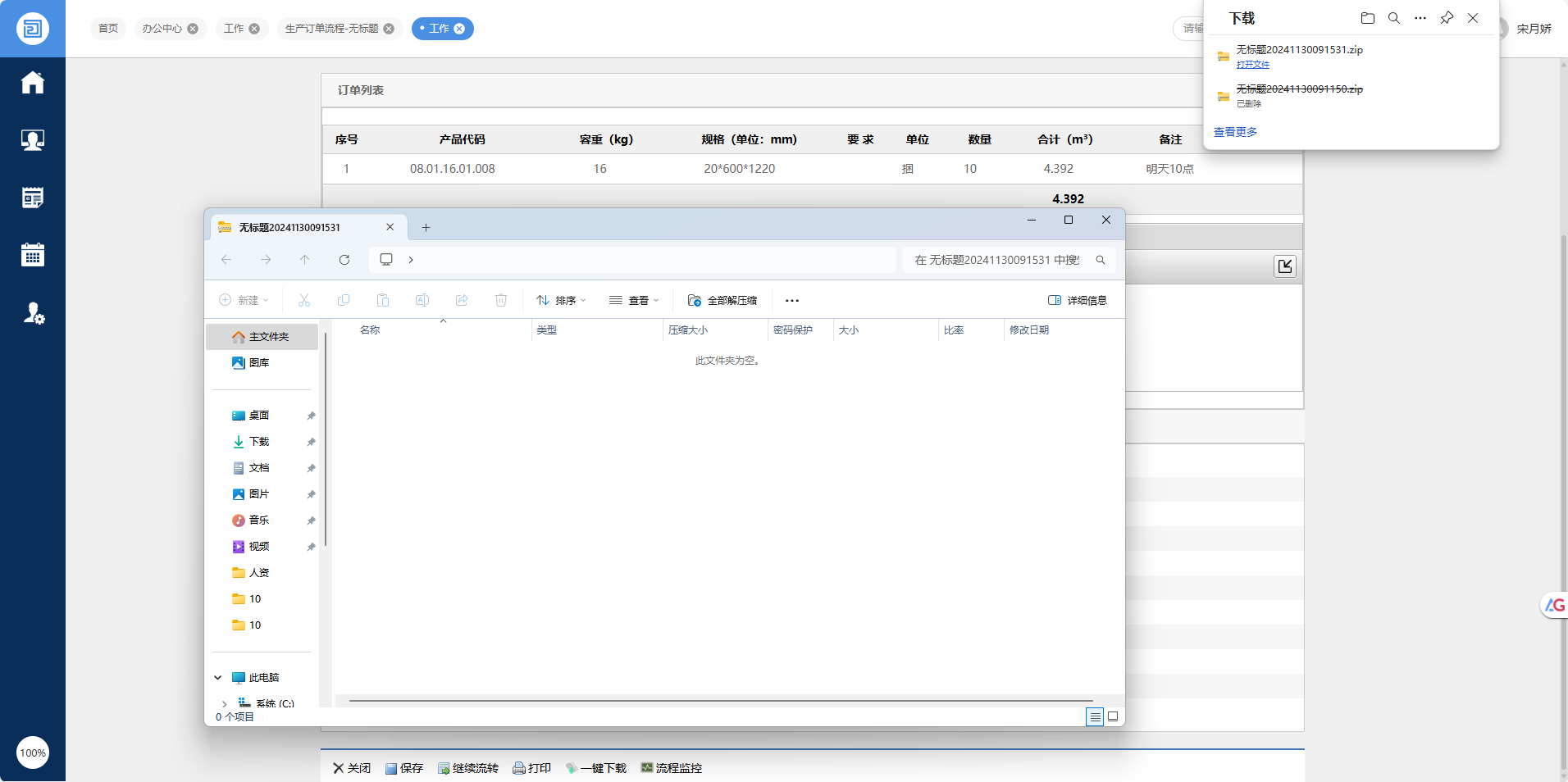The height and width of the screenshot is (782, 1568).
Task: Switch Explorer to details list view
Action: click(x=1095, y=716)
